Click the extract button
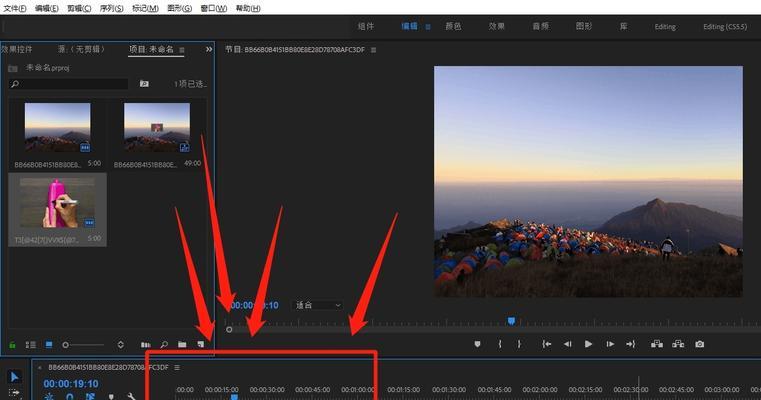 (x=678, y=344)
